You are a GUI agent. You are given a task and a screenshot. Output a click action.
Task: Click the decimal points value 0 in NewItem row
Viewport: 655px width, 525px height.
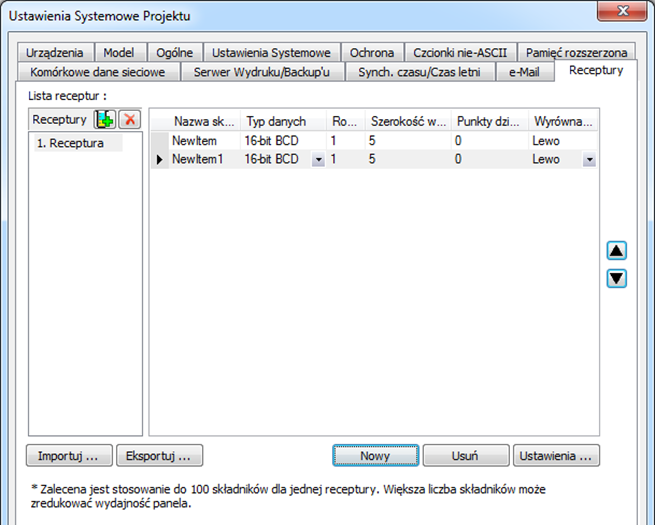click(490, 141)
